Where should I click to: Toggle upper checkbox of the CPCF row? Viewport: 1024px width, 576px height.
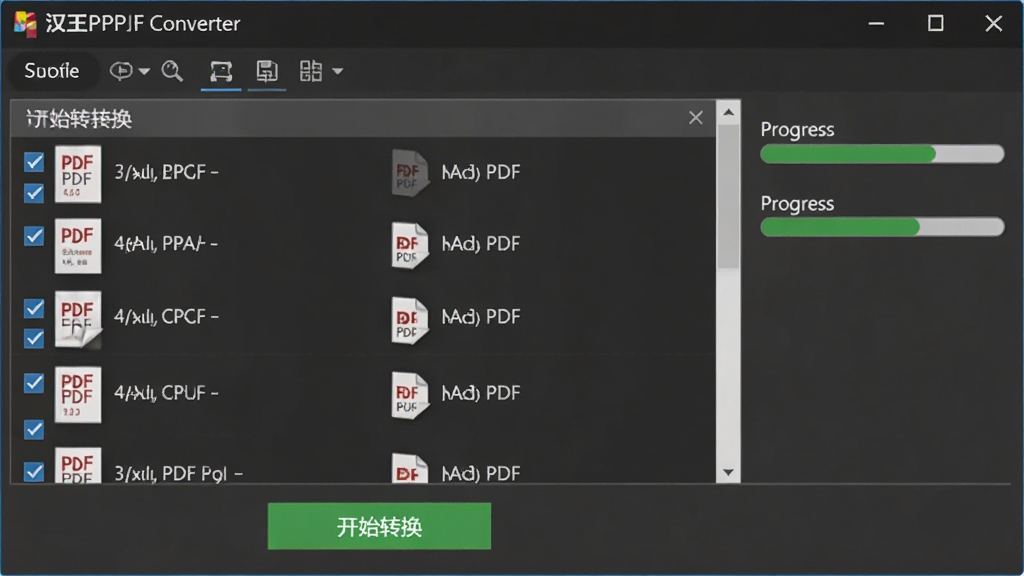(x=34, y=308)
